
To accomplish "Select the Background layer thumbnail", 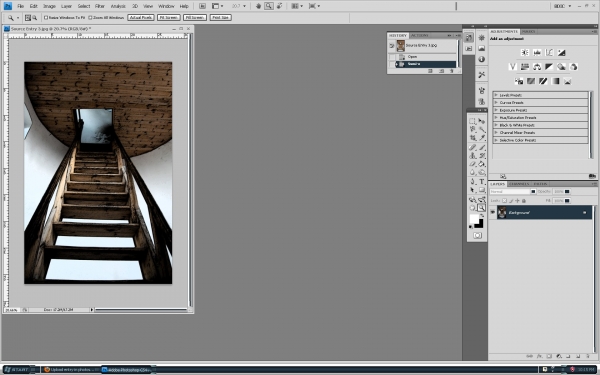I will (x=502, y=212).
